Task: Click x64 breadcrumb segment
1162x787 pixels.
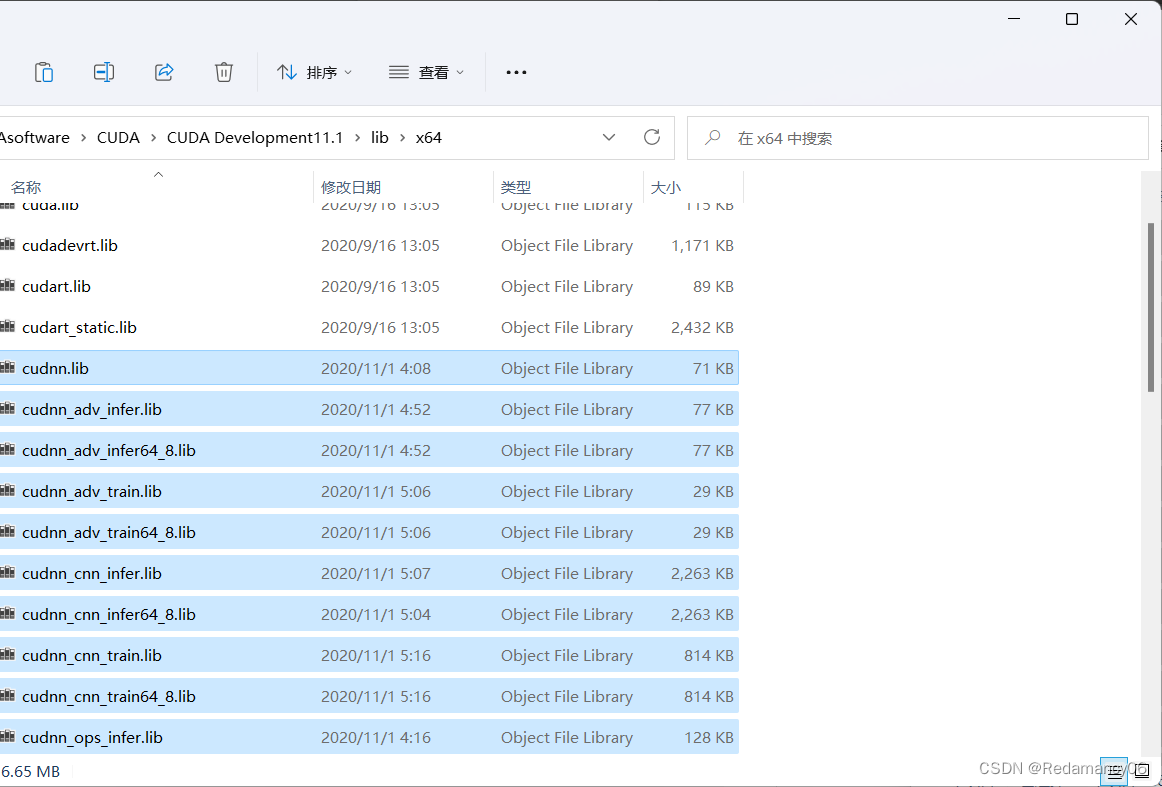Action: [x=428, y=138]
